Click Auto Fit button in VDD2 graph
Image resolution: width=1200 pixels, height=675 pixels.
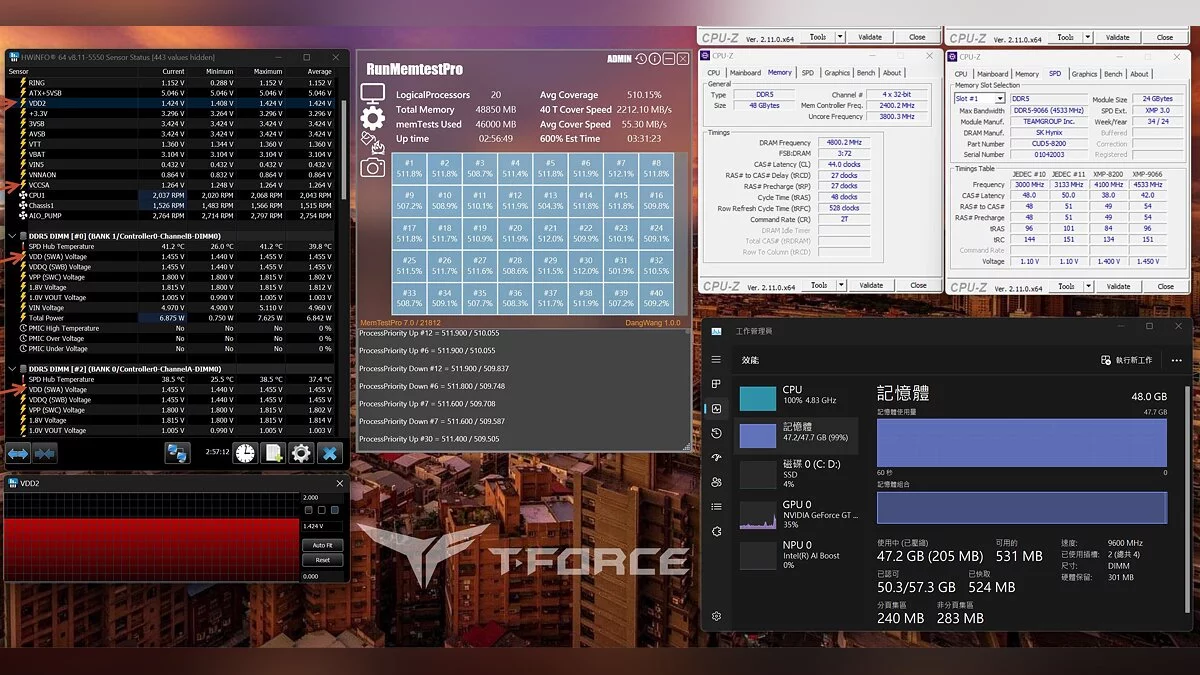click(x=322, y=545)
